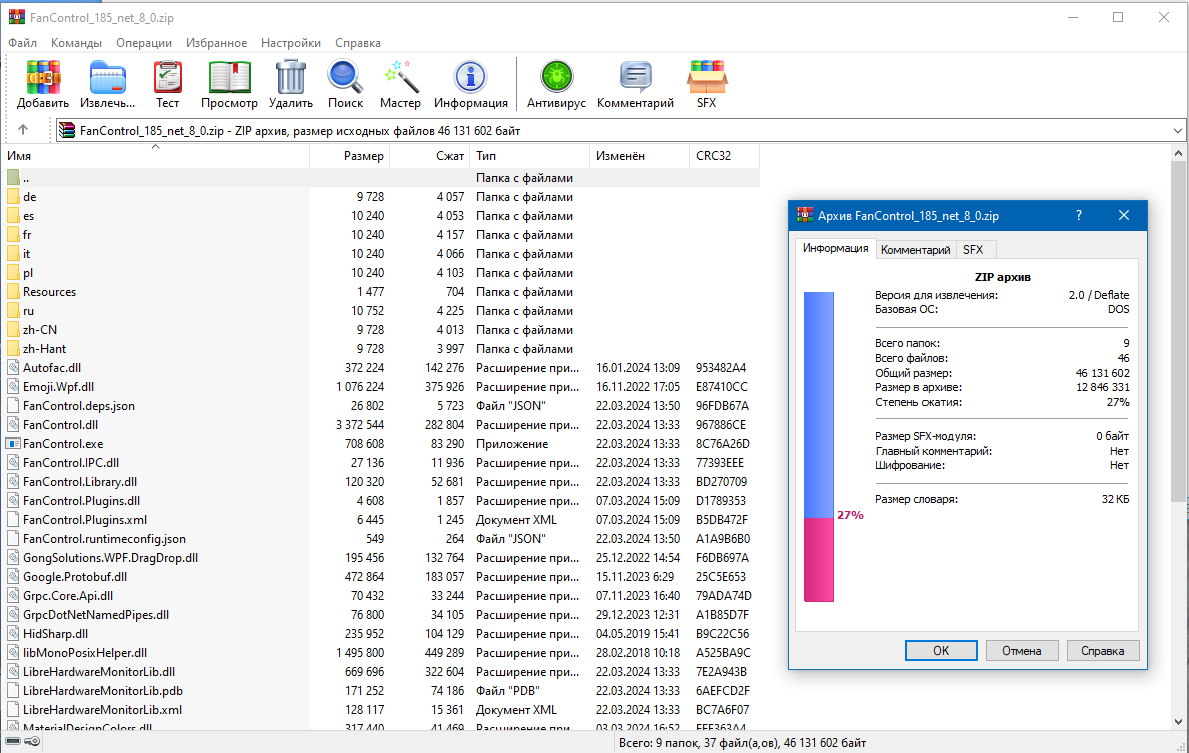
Task: Go up one folder level arrow
Action: point(23,130)
